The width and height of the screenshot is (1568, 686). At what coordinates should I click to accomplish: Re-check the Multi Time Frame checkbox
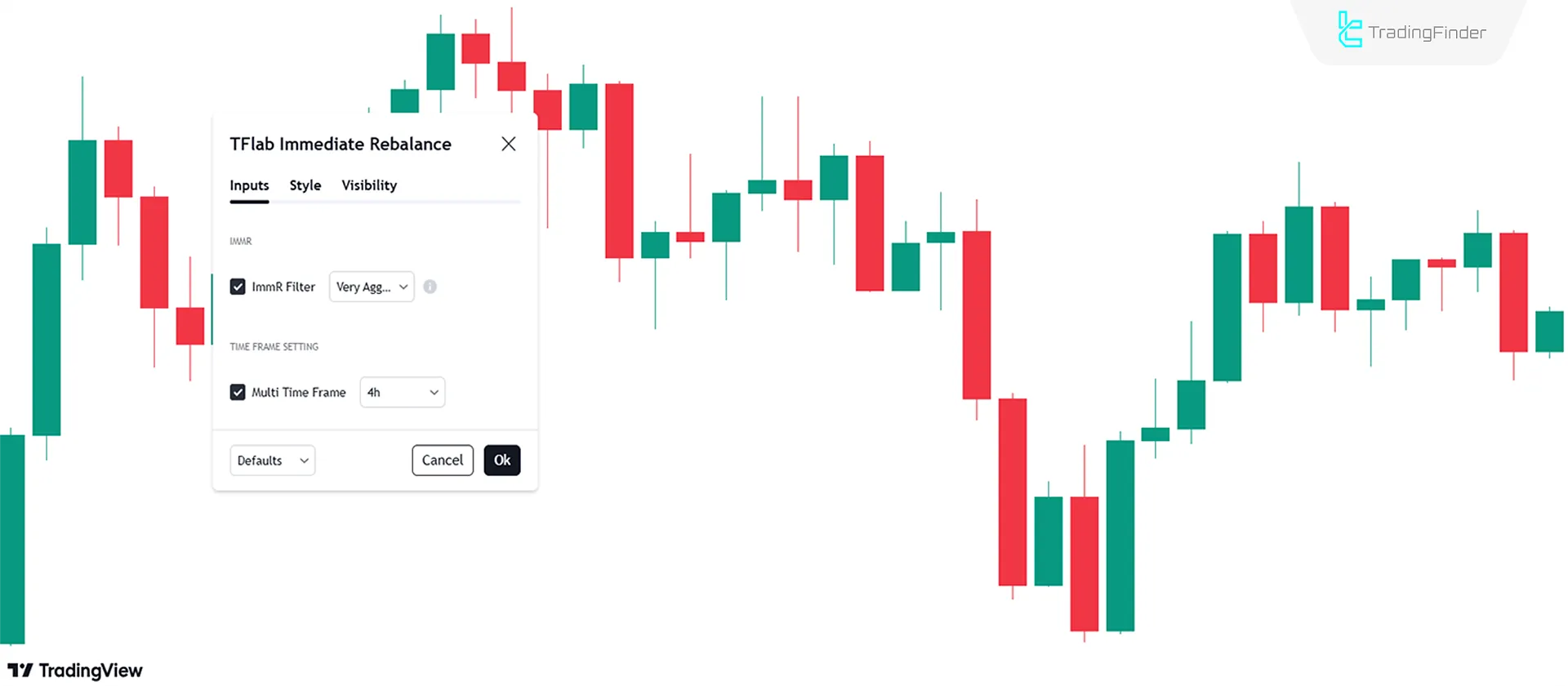238,392
